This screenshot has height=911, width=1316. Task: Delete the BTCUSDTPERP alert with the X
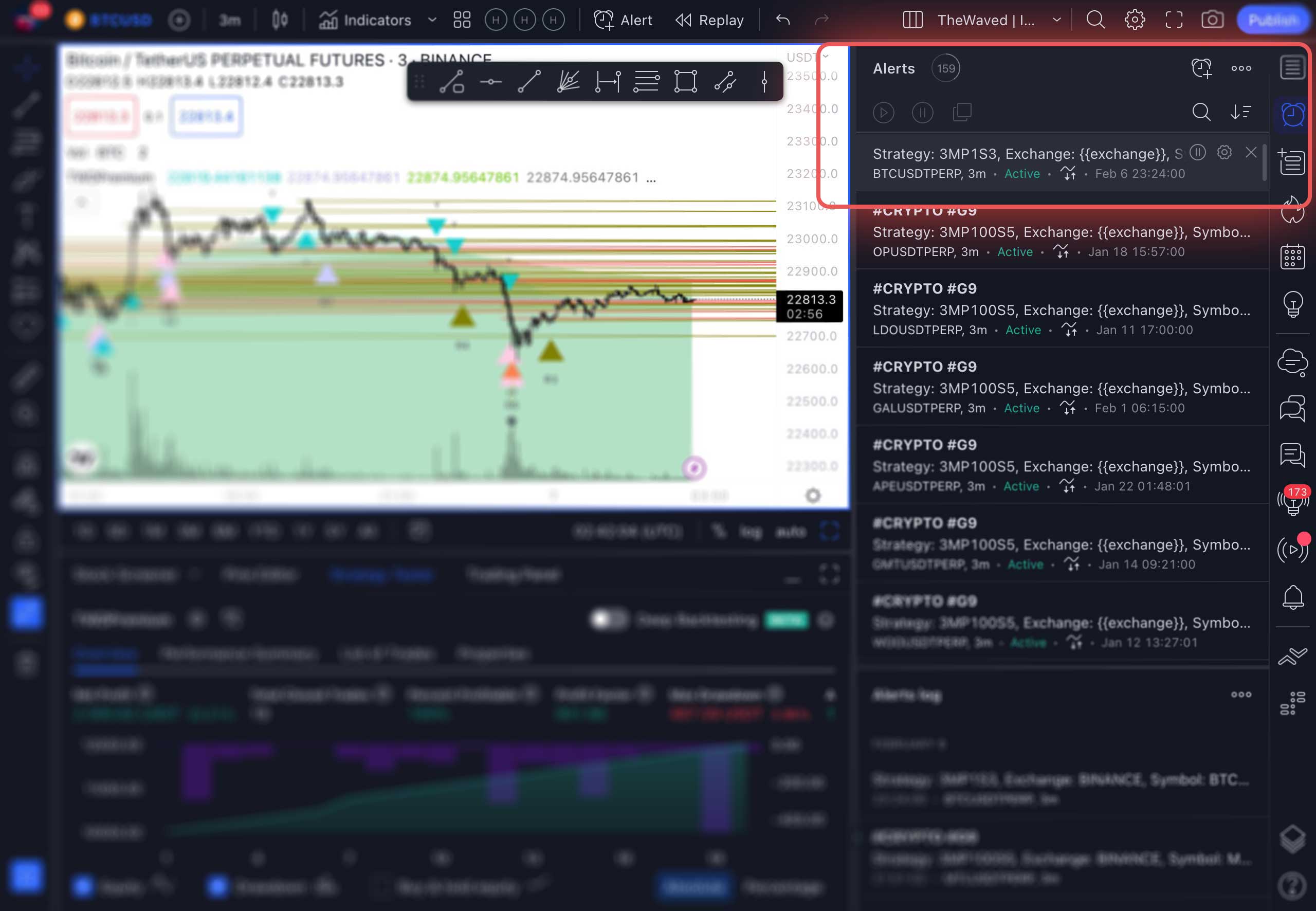coord(1251,152)
